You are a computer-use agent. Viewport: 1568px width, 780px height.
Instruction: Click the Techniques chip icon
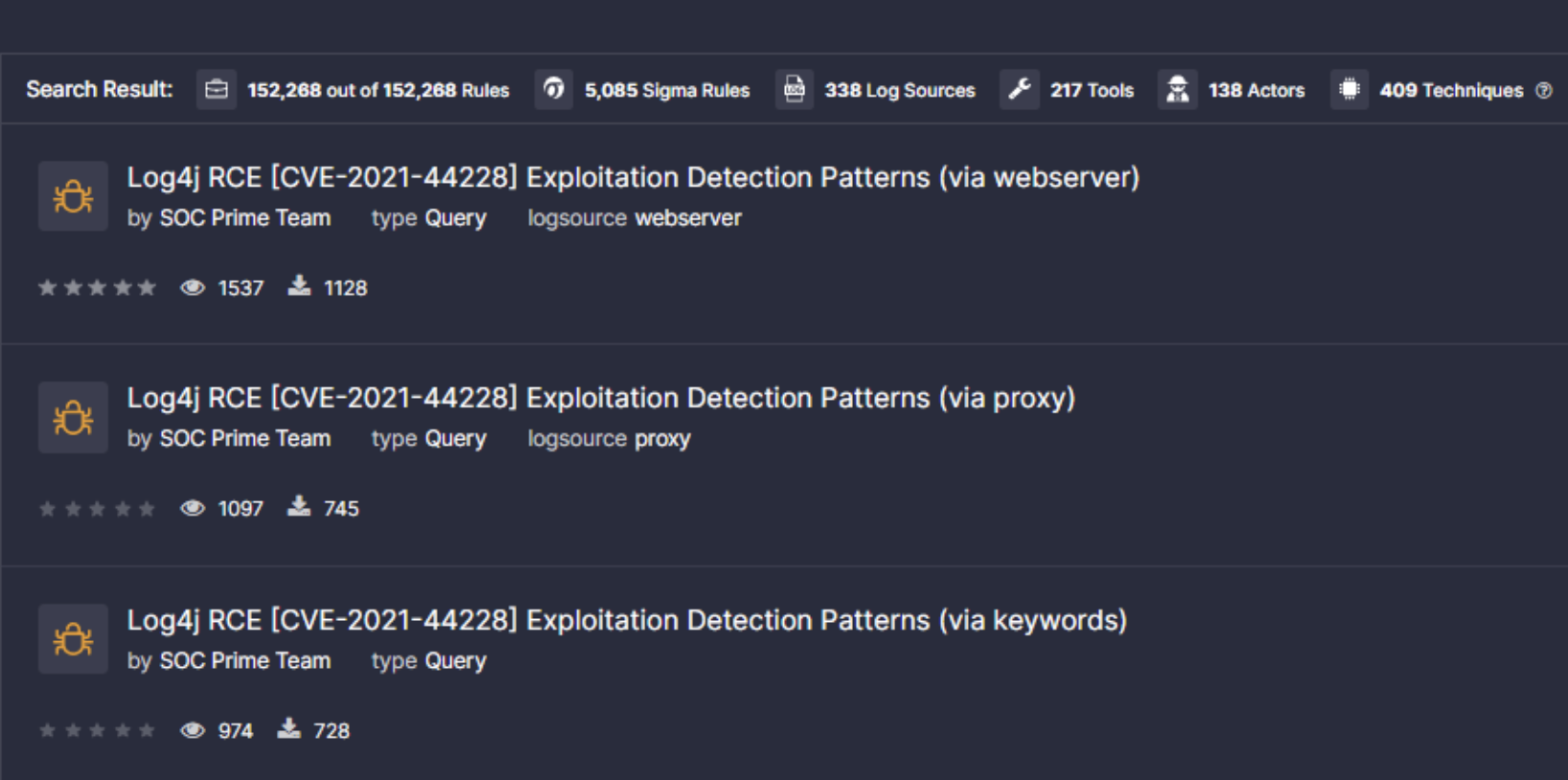coord(1349,90)
